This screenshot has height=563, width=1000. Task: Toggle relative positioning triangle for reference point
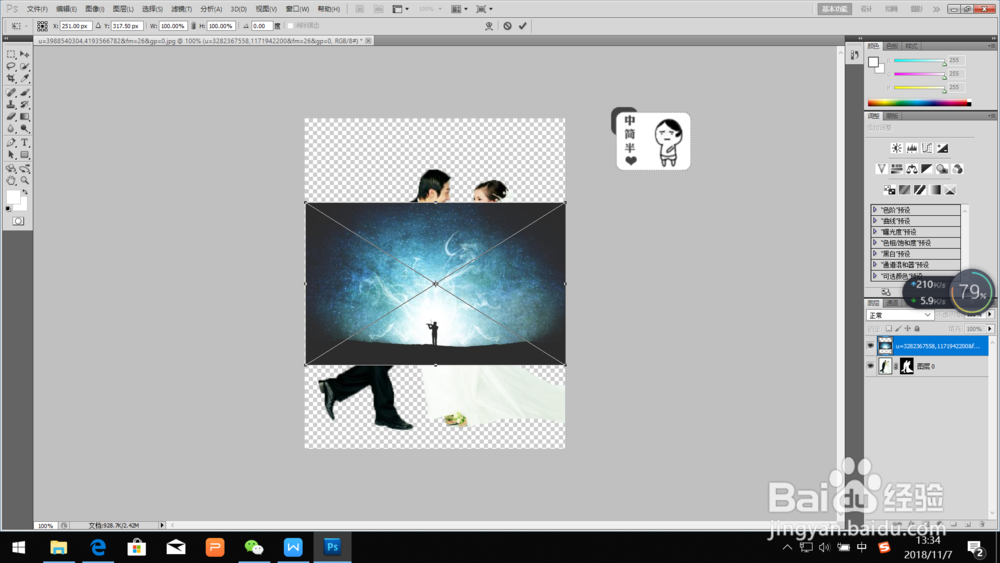98,26
